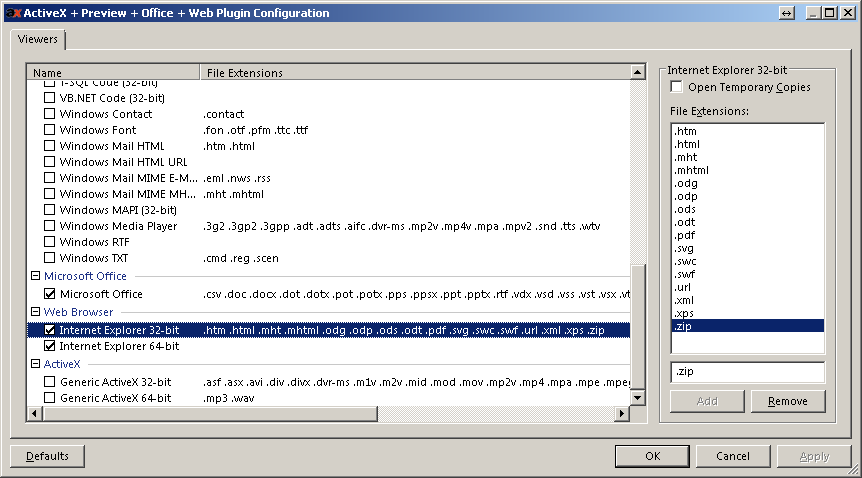This screenshot has width=862, height=478.
Task: Select .mhtml in the extensions list
Action: tap(748, 170)
